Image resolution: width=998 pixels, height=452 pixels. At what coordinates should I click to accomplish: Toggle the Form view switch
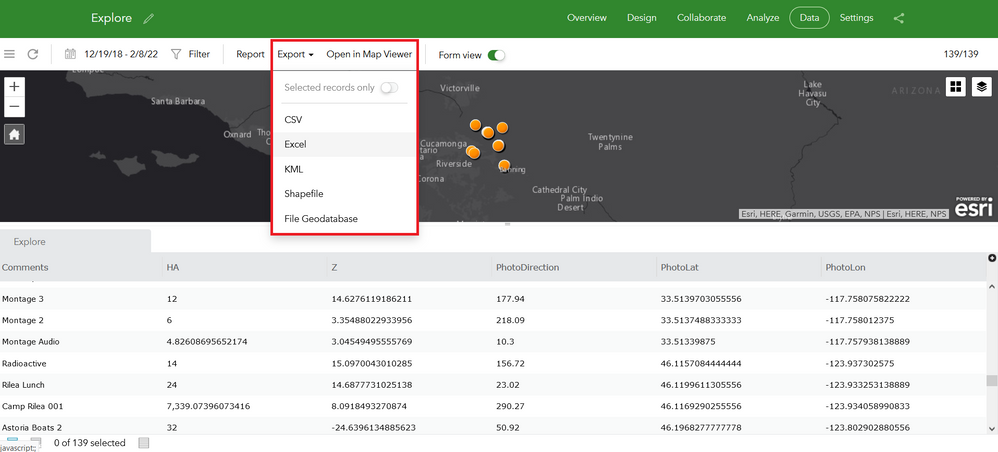(x=496, y=55)
